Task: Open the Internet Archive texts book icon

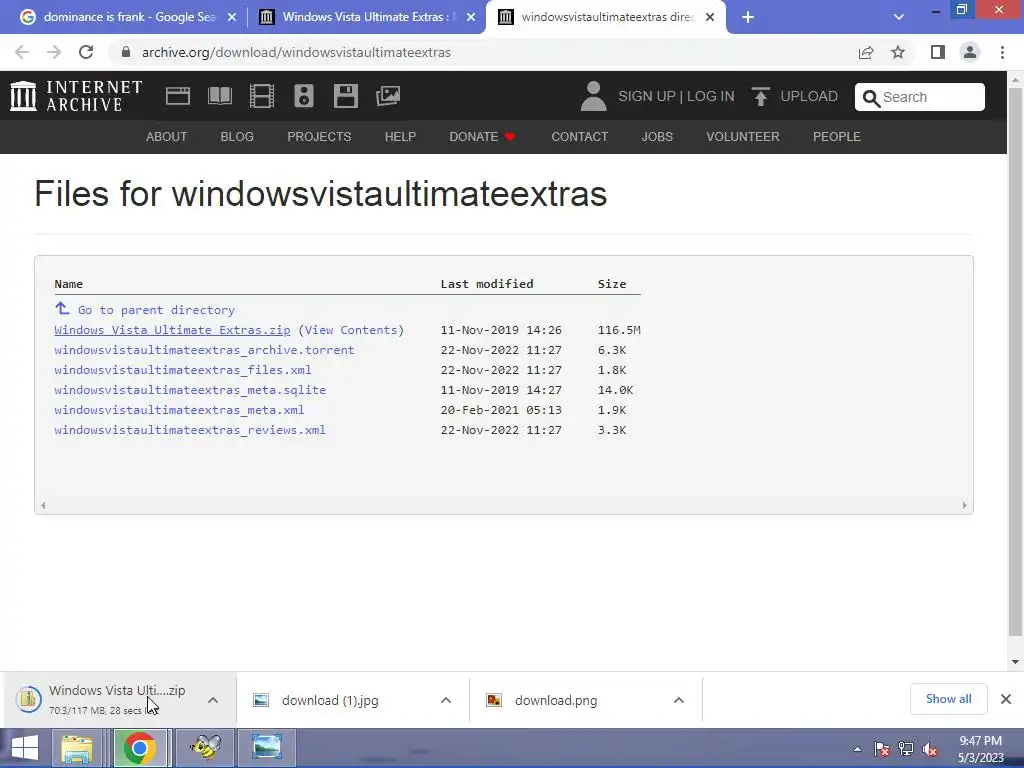Action: 220,96
